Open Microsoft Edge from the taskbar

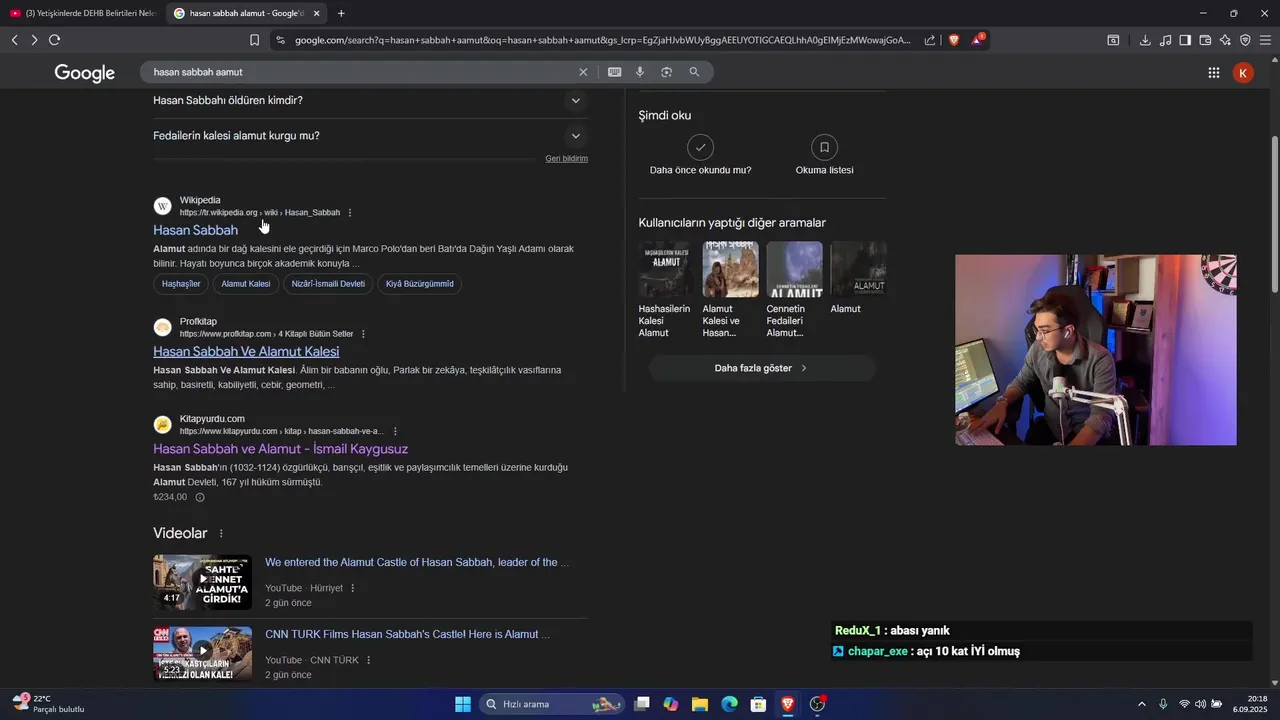[x=730, y=704]
